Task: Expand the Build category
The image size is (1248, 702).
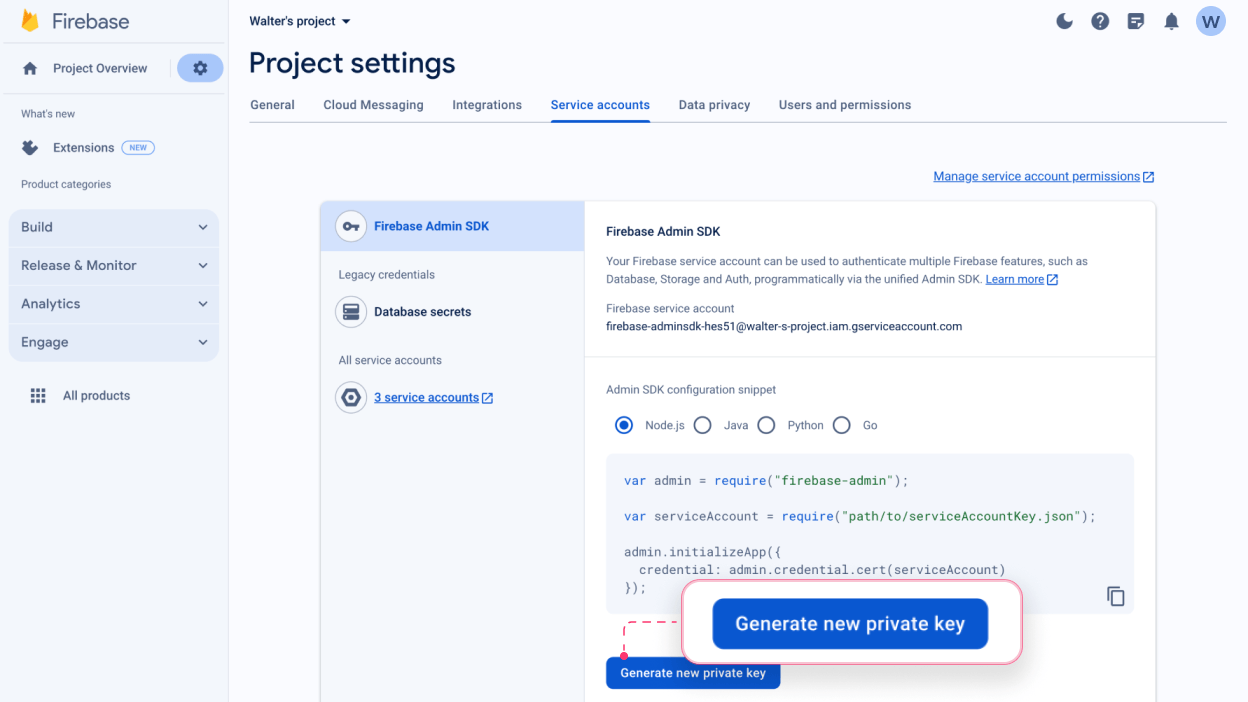Action: tap(114, 227)
